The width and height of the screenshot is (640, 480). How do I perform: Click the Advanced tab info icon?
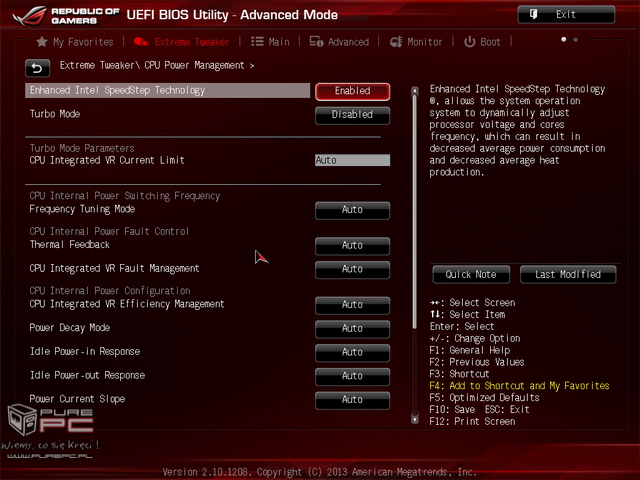coord(316,42)
